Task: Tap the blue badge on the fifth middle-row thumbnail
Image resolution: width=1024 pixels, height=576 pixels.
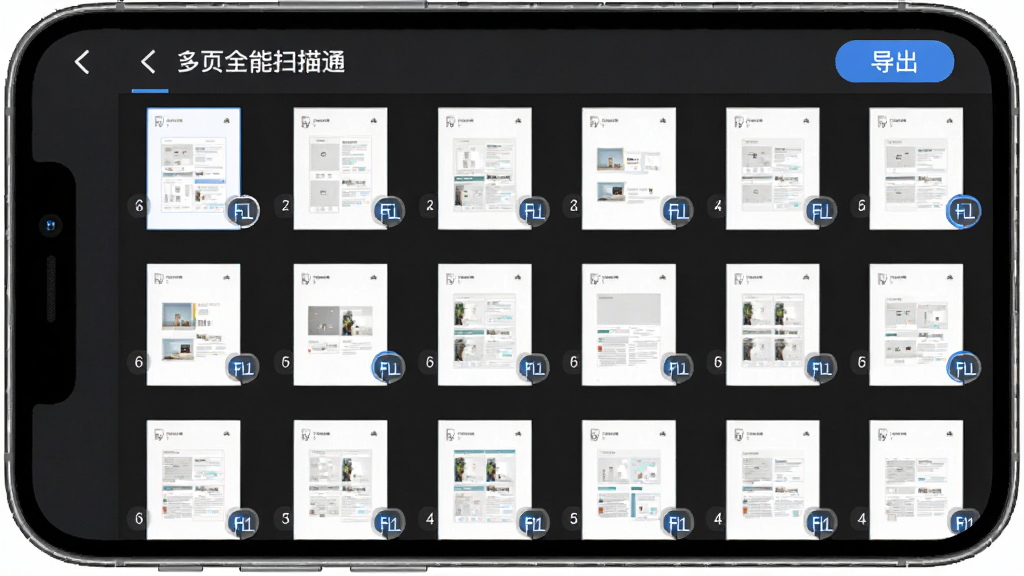Action: tap(821, 368)
